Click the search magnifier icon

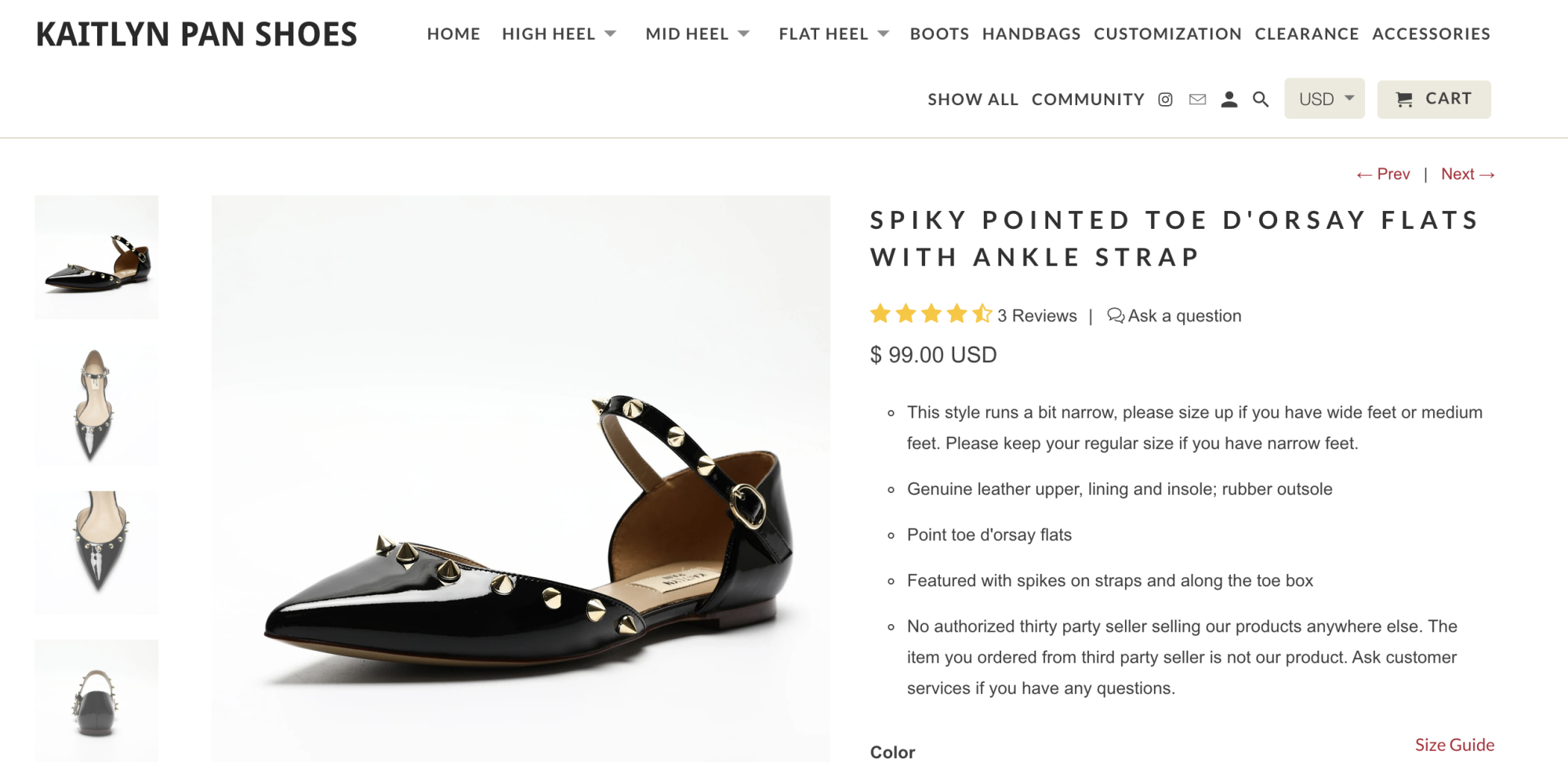coord(1261,100)
